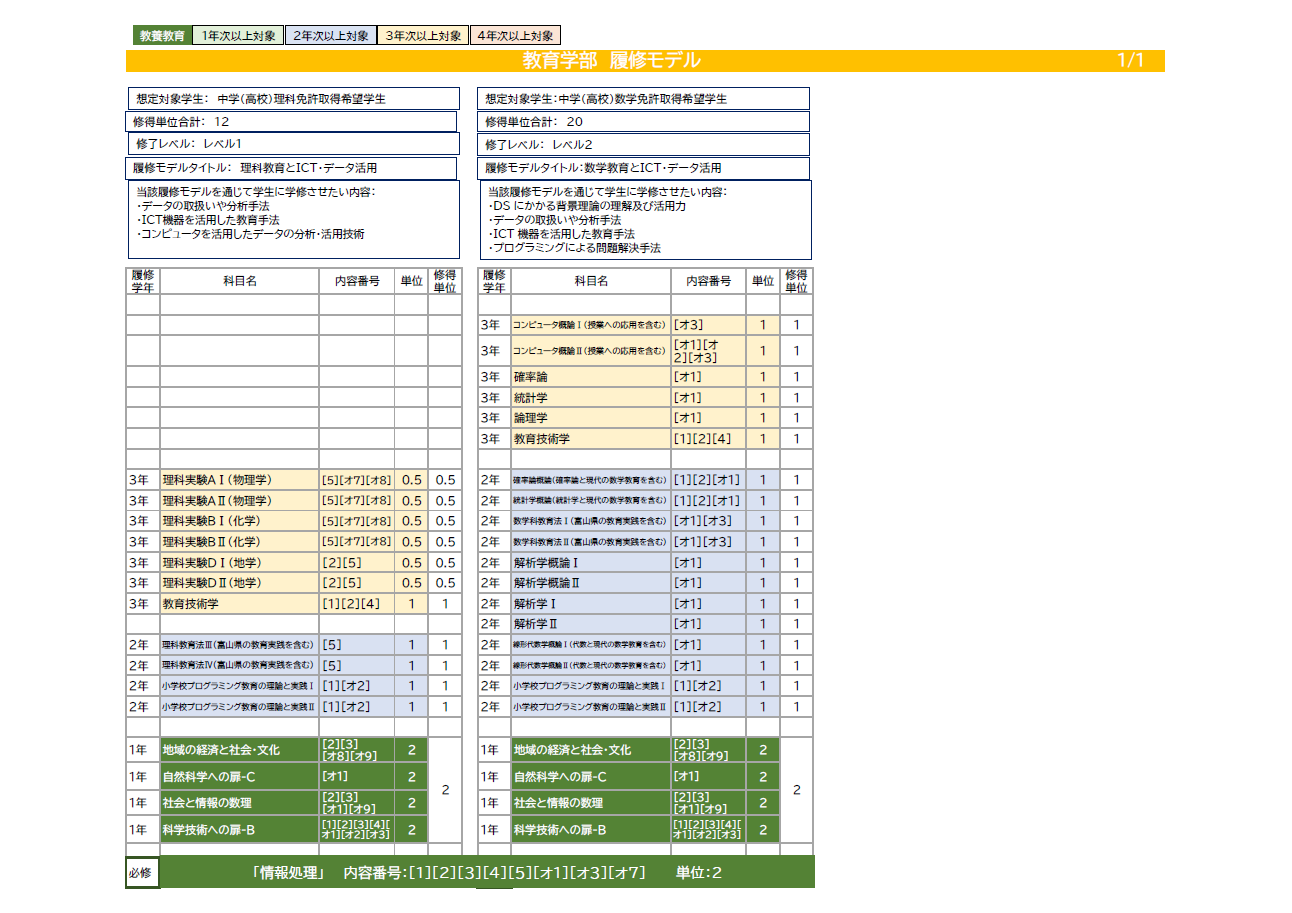Click the 3年次以上対象 legend label
This screenshot has width=1292, height=913.
(424, 36)
